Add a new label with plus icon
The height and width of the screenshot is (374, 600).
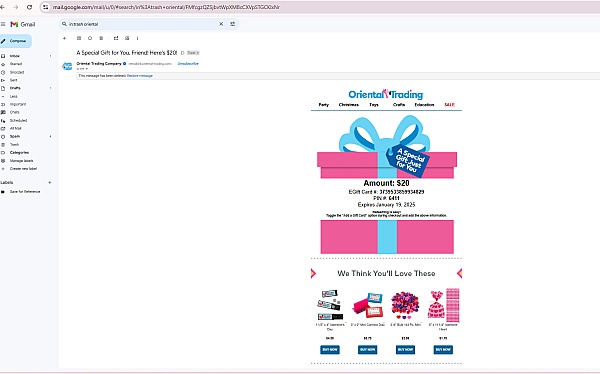(x=50, y=183)
